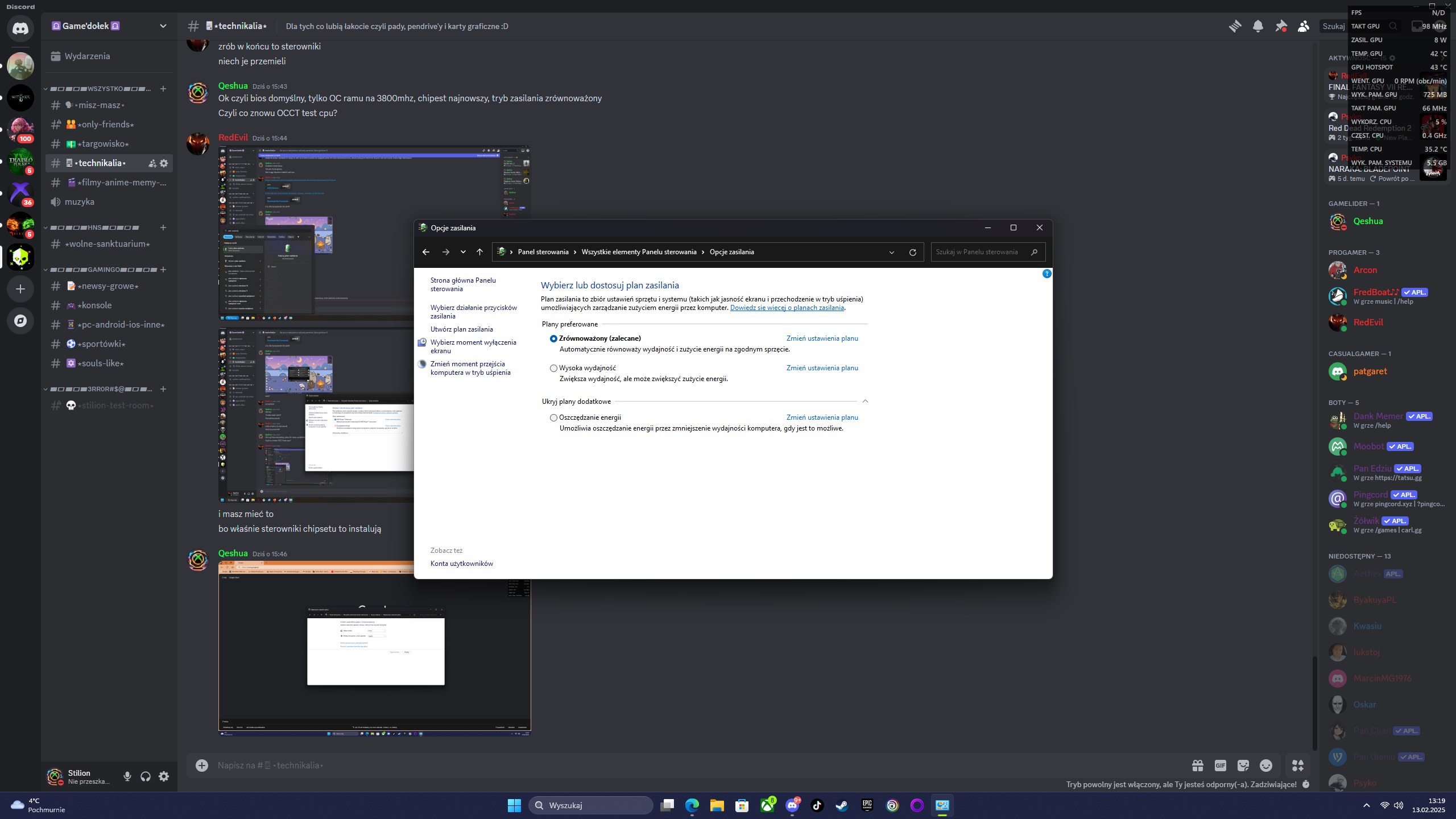The width and height of the screenshot is (1456, 819).
Task: Click Explore Discoverable Servers compass icon
Action: point(20,321)
